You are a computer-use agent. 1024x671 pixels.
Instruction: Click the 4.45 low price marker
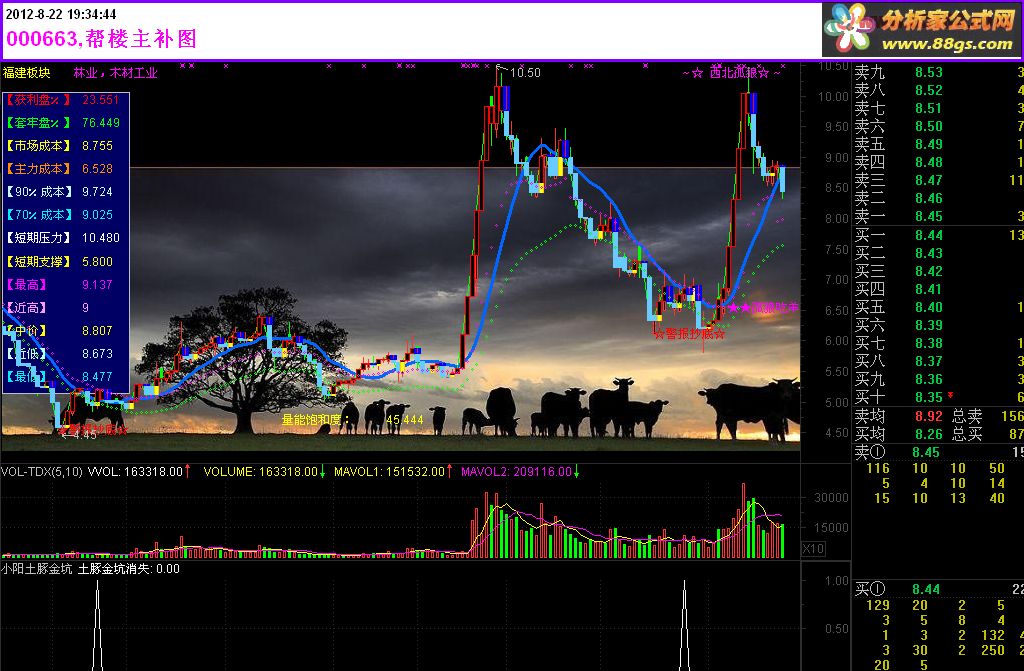click(84, 434)
